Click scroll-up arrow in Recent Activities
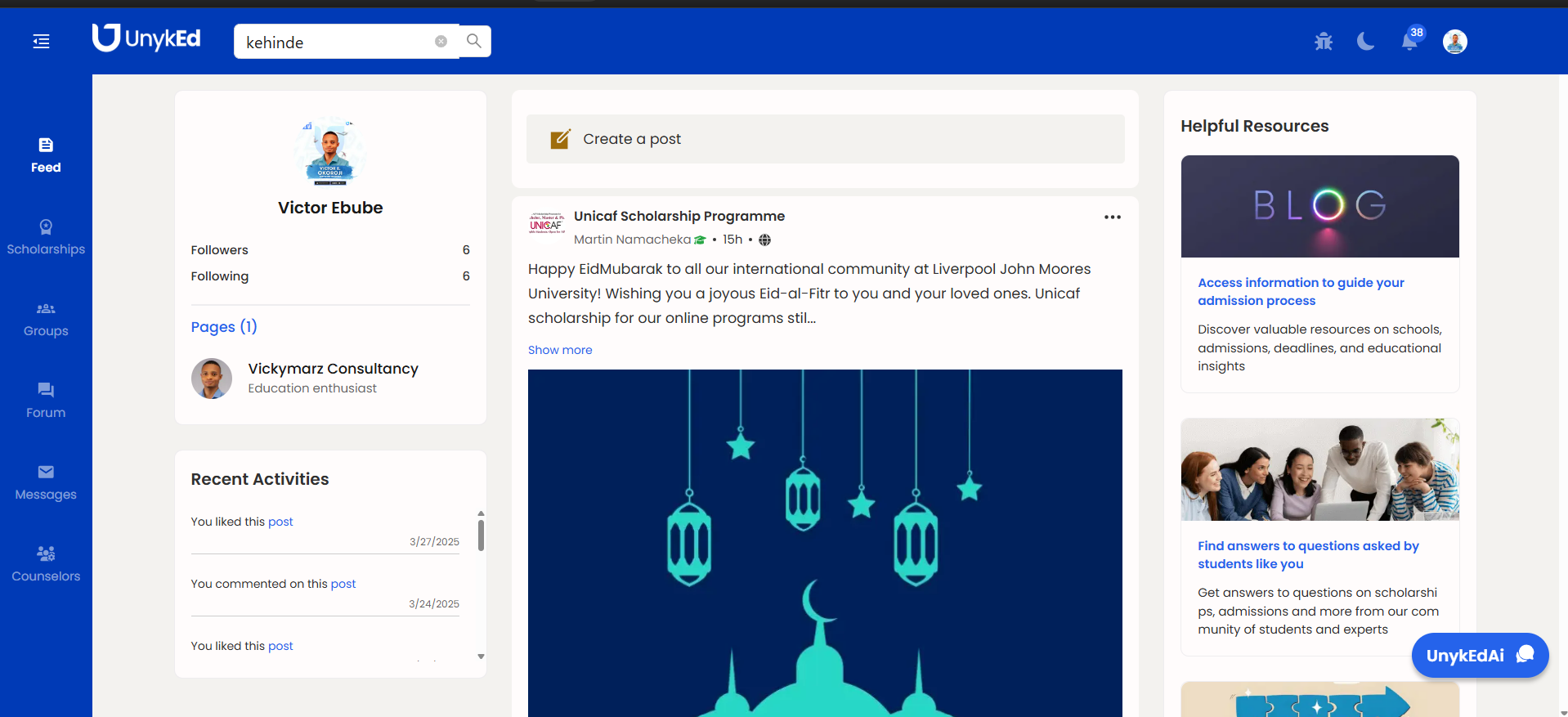The width and height of the screenshot is (1568, 717). 481,513
